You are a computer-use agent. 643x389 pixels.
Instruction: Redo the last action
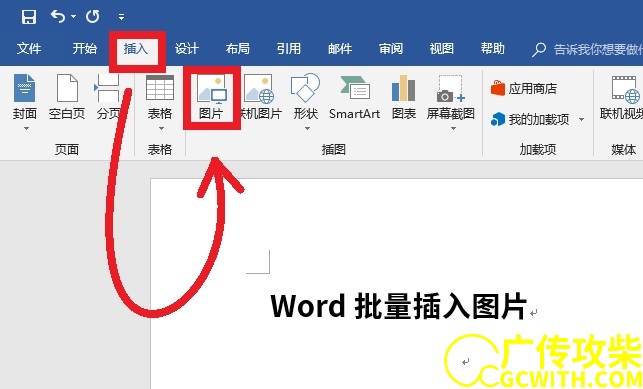(93, 16)
